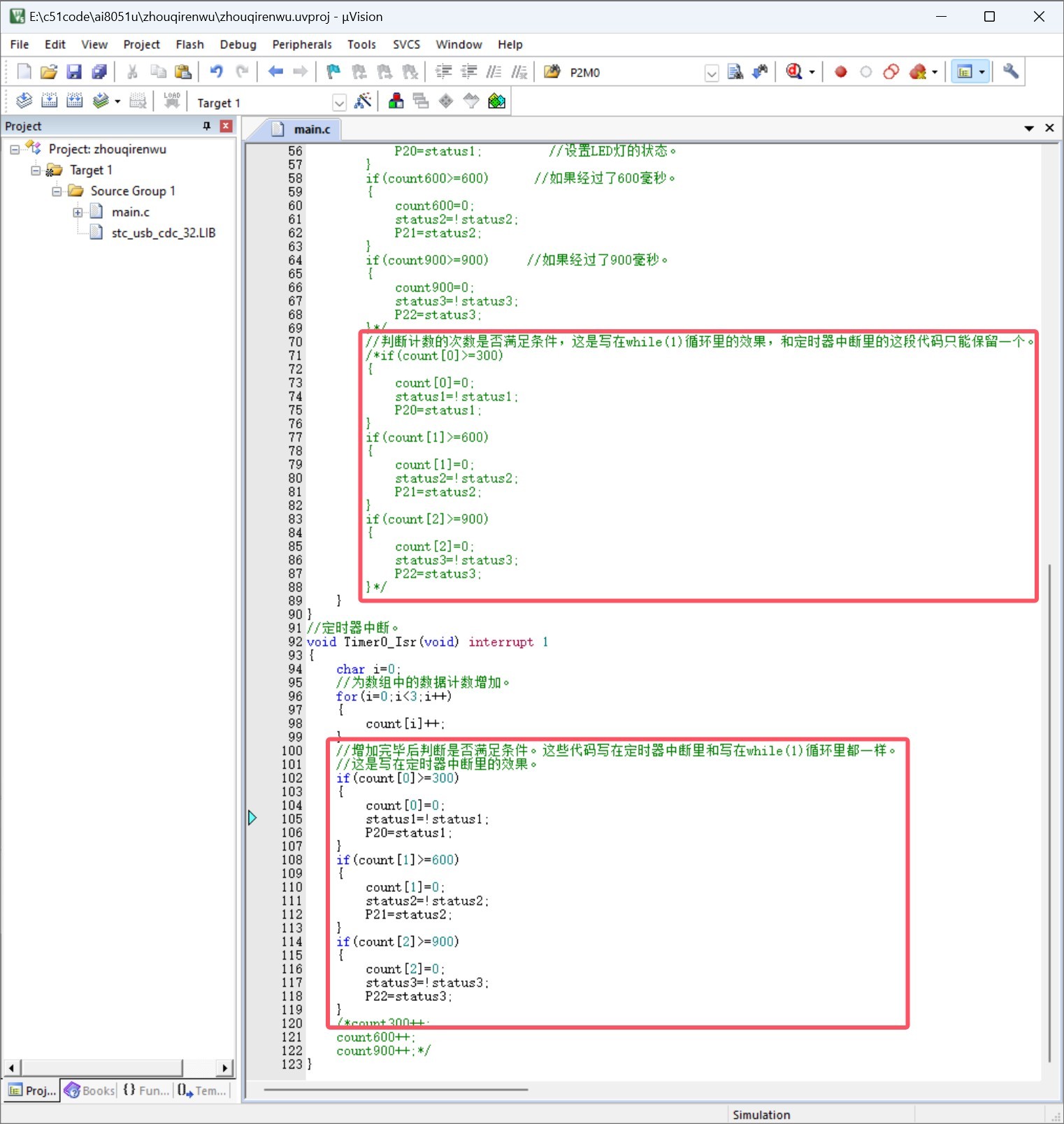Open the Peripherals menu
The image size is (1064, 1124).
coord(302,44)
